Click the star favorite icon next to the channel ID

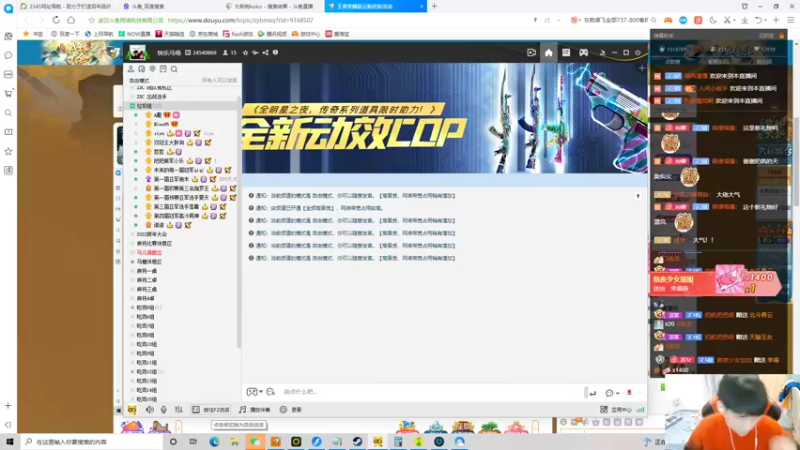245,53
